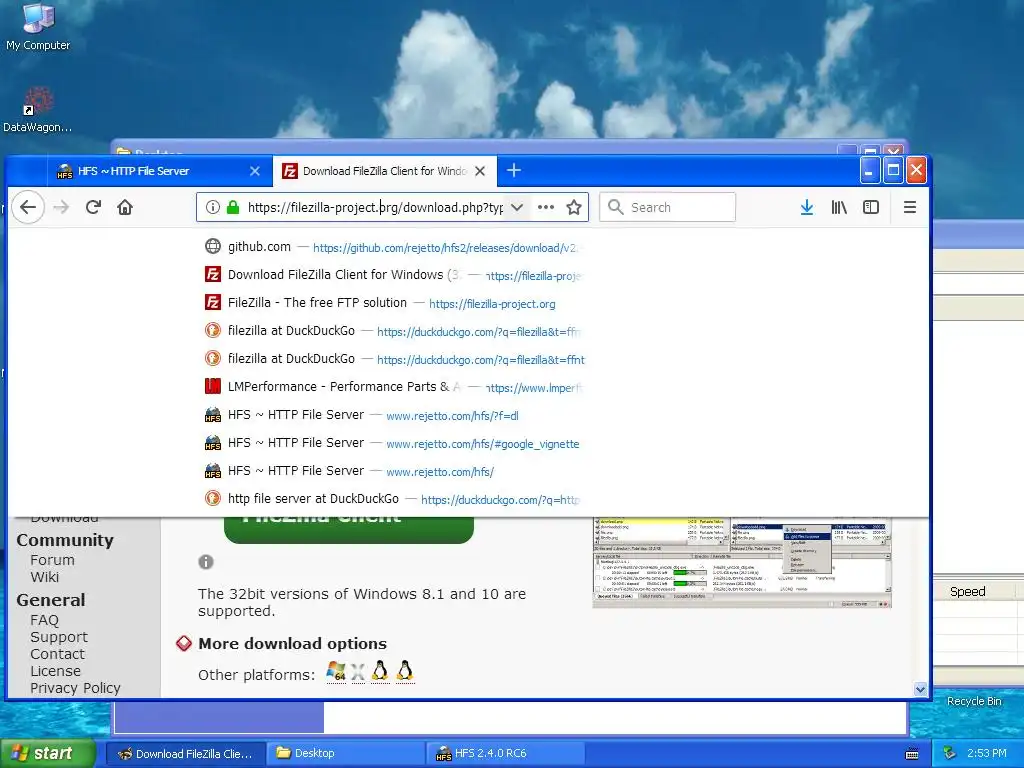
Task: Click the gray info icon below download button
Action: [206, 562]
